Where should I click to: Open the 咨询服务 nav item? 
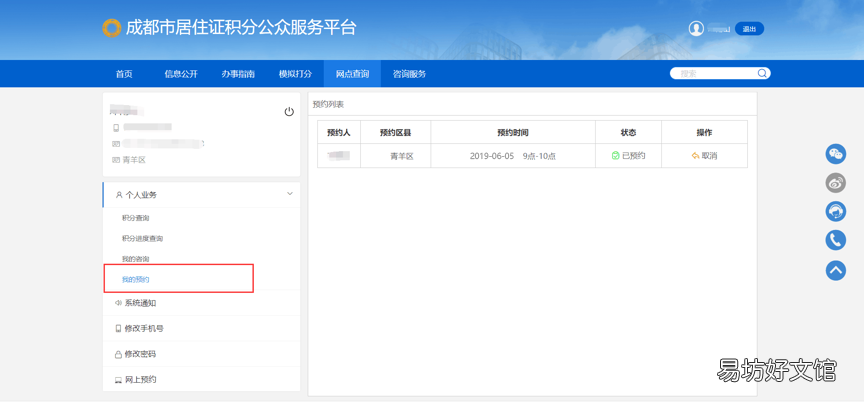pos(409,74)
